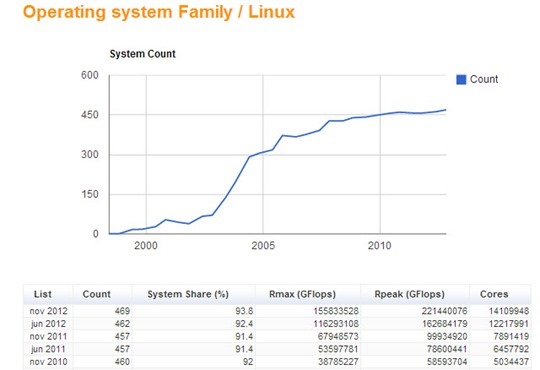
Task: Click cores value 7891419
Action: (511, 337)
